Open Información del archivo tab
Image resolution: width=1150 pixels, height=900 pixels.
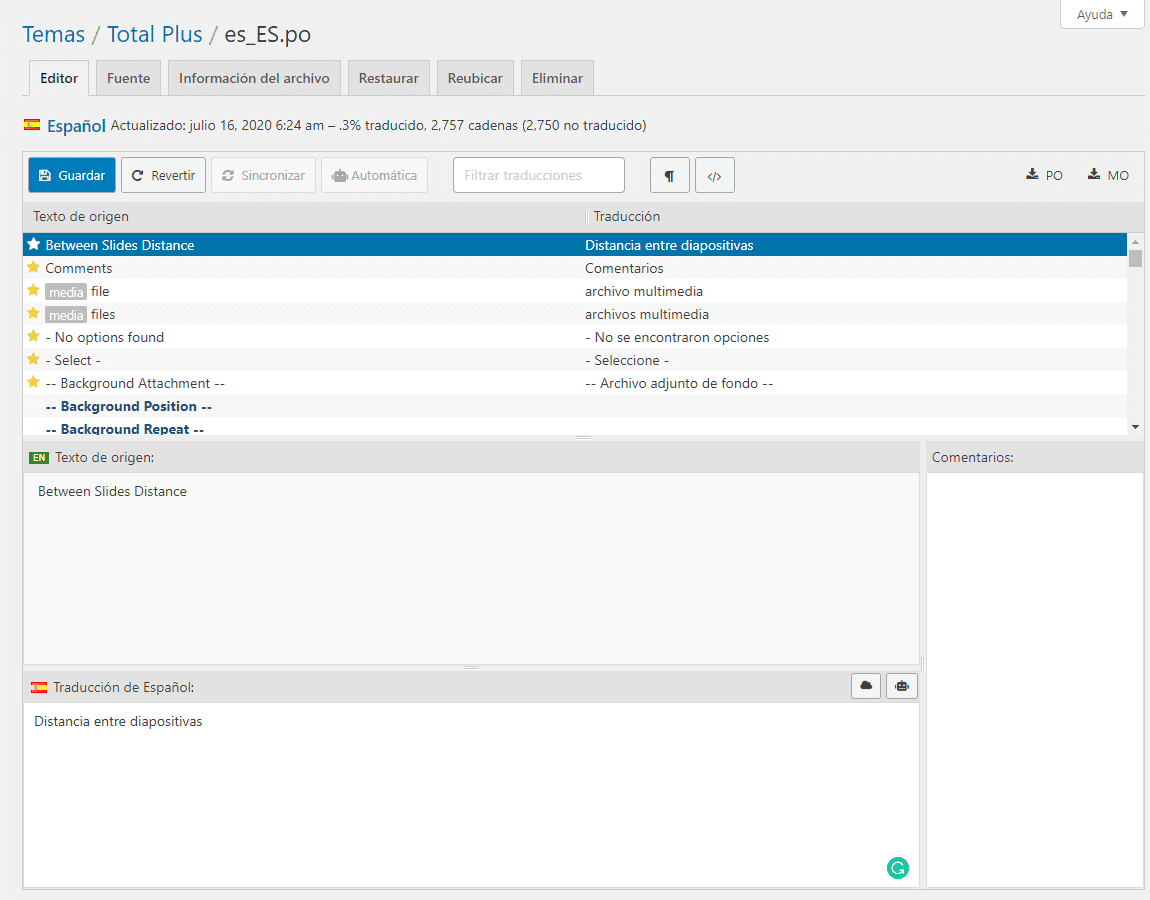click(254, 78)
